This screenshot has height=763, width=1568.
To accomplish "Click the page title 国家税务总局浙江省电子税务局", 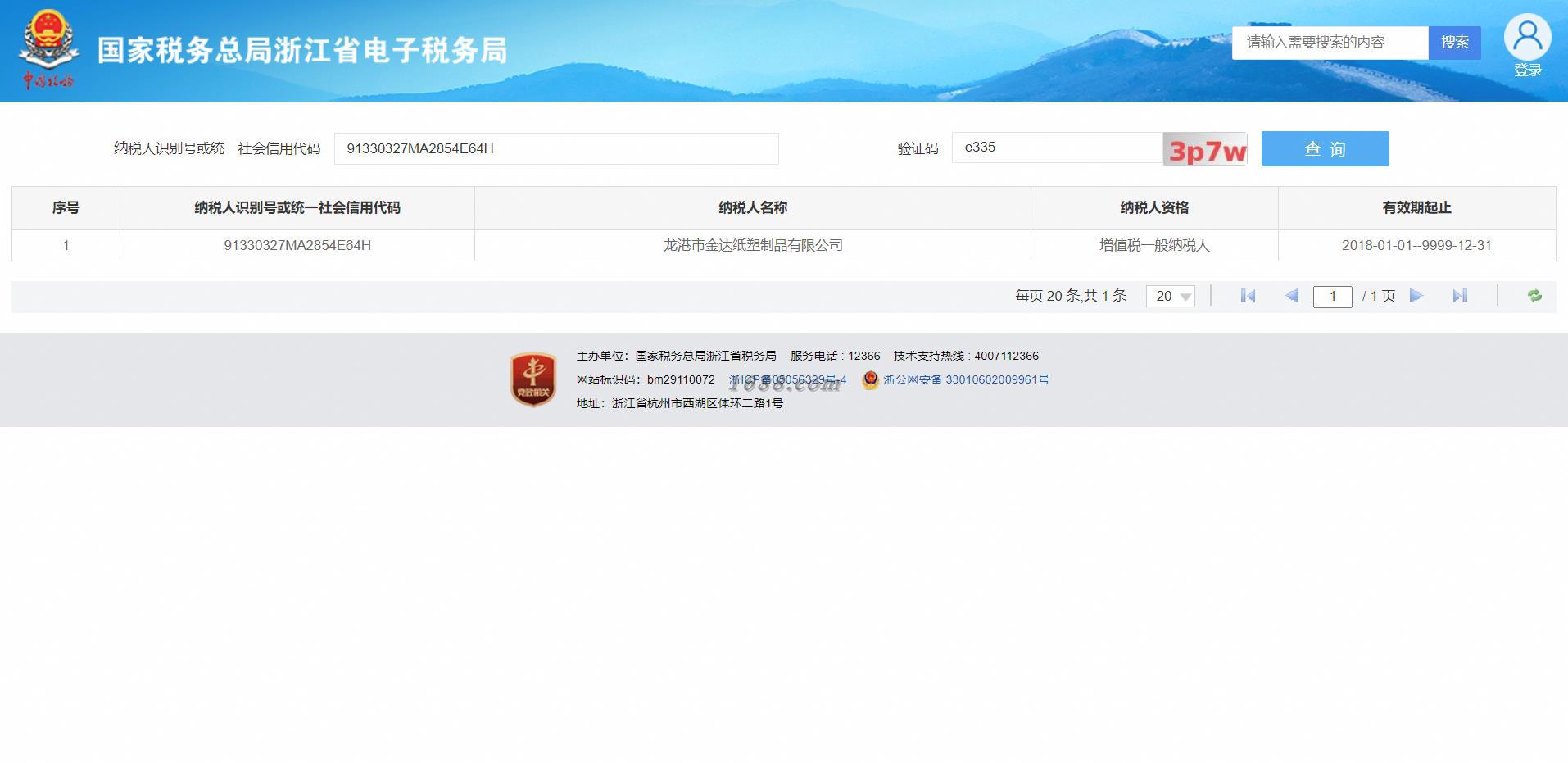I will tap(302, 50).
